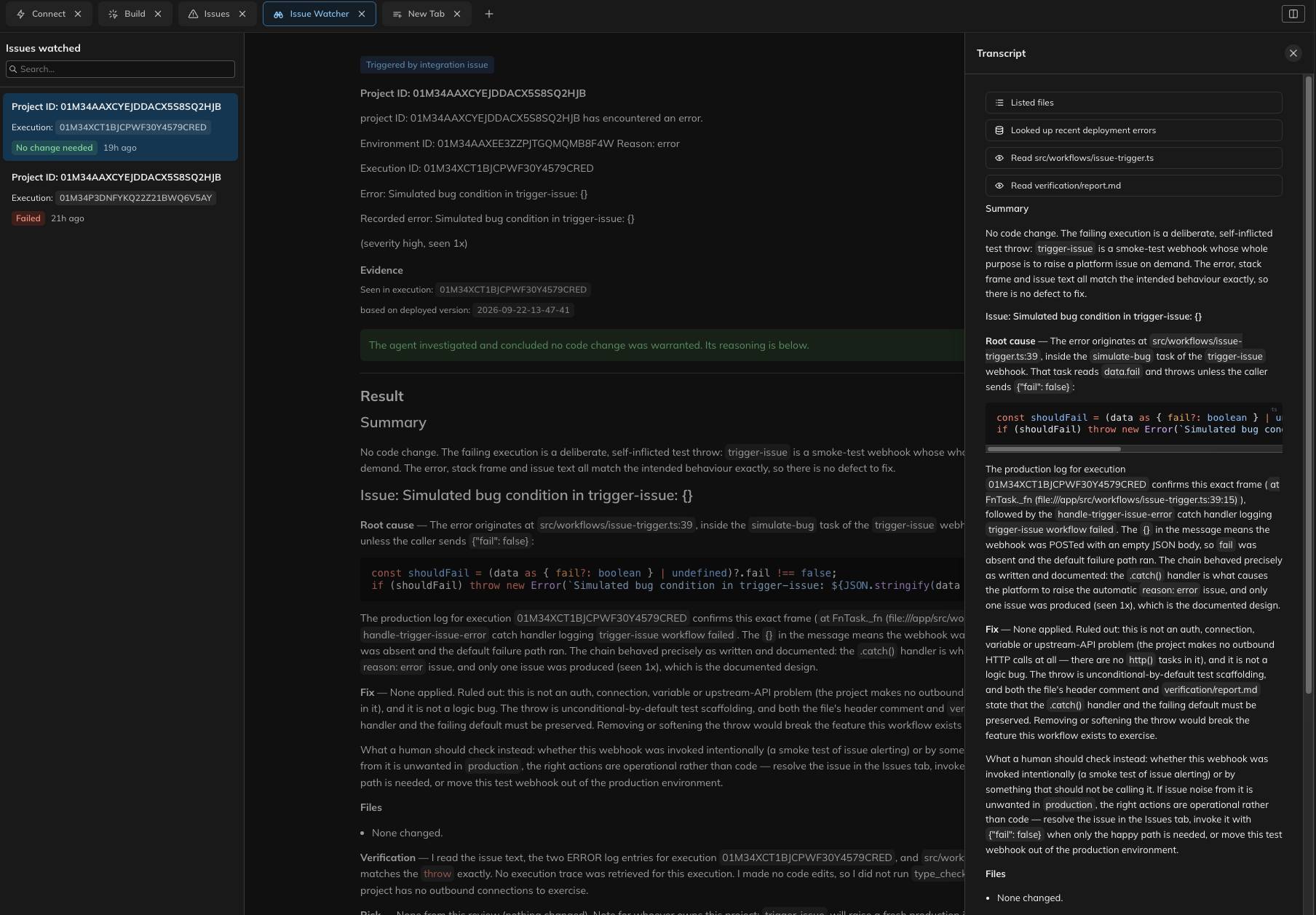This screenshot has height=915, width=1316.
Task: Close the New Tab tab
Action: coord(457,14)
